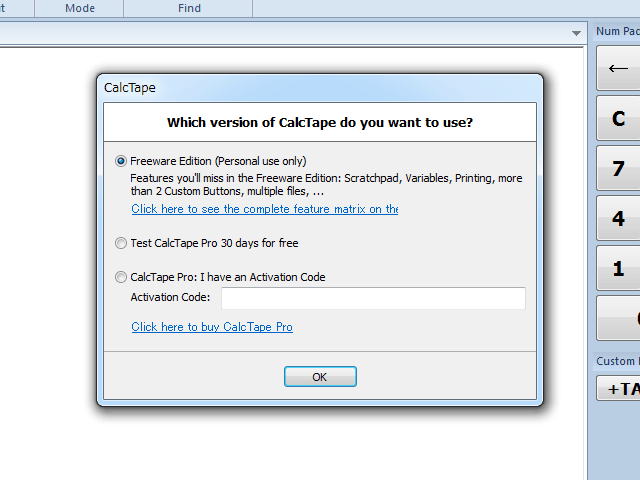Click the Num Pad panel header
640x480 pixels.
click(616, 31)
